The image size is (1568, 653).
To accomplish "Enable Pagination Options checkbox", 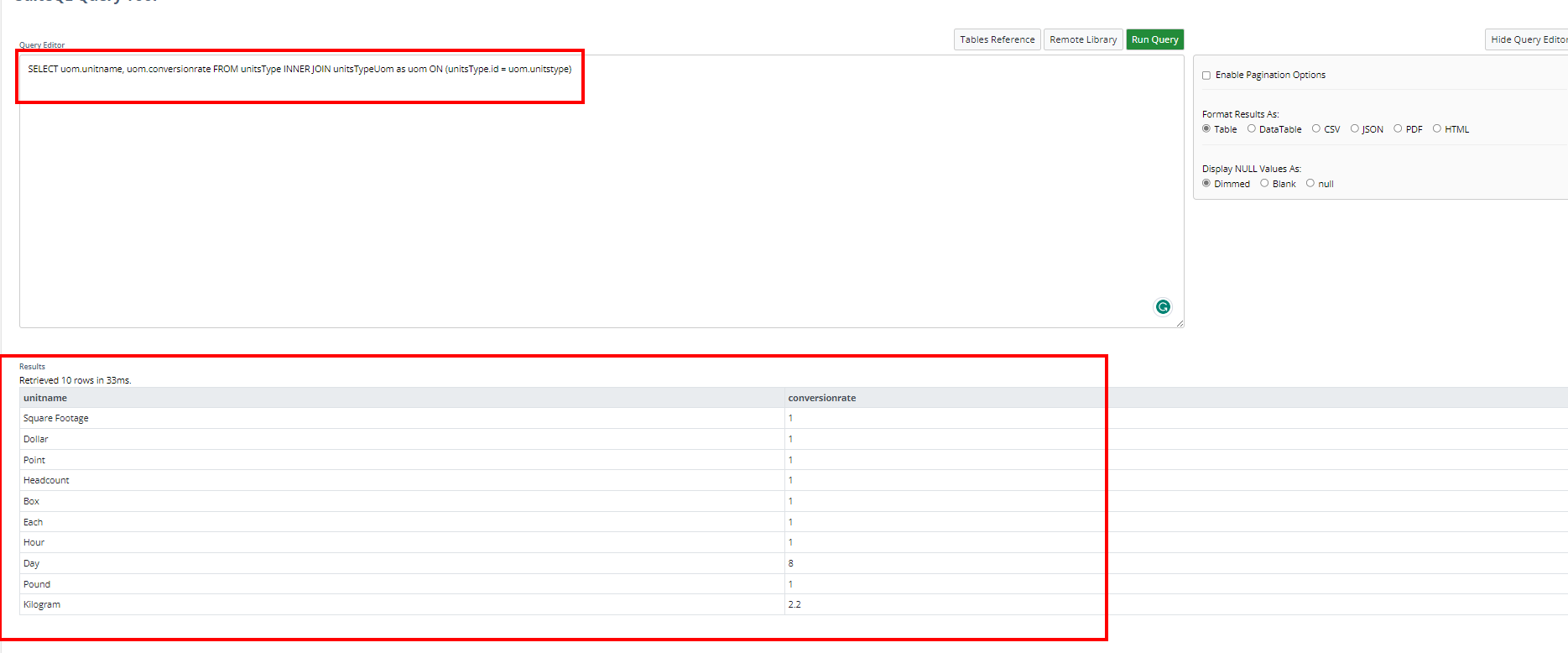I will [1206, 76].
